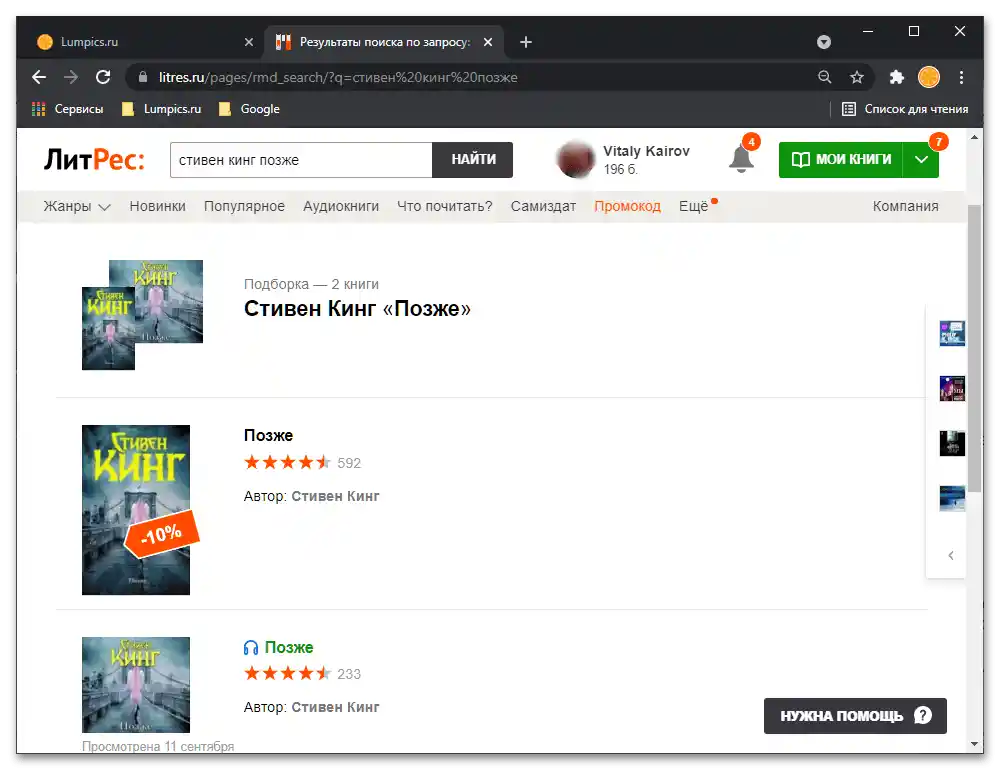Open the Позже ebook cover with -10% badge
This screenshot has width=1000, height=770.
pyautogui.click(x=136, y=510)
